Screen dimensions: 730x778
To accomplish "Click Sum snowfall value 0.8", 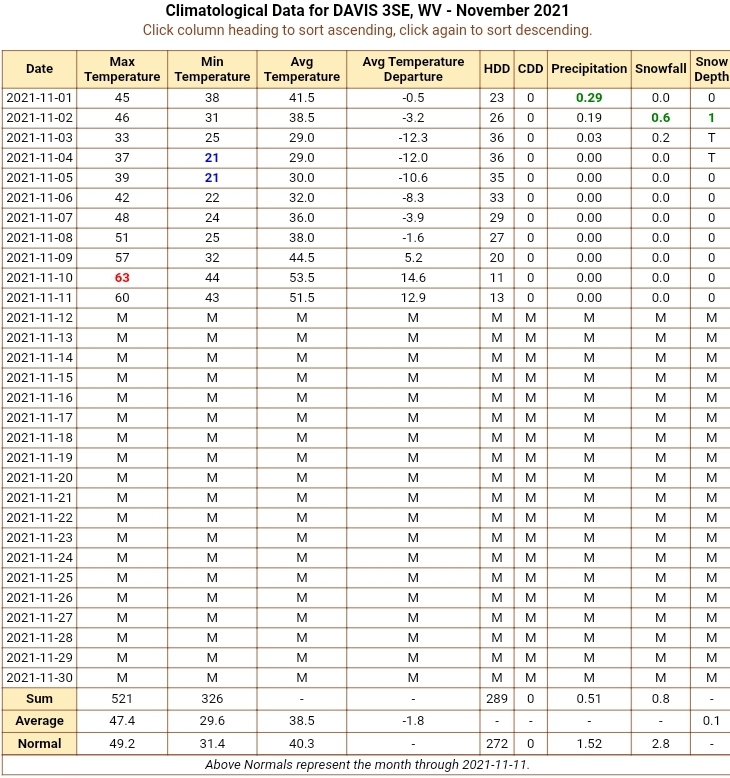I will tap(661, 699).
